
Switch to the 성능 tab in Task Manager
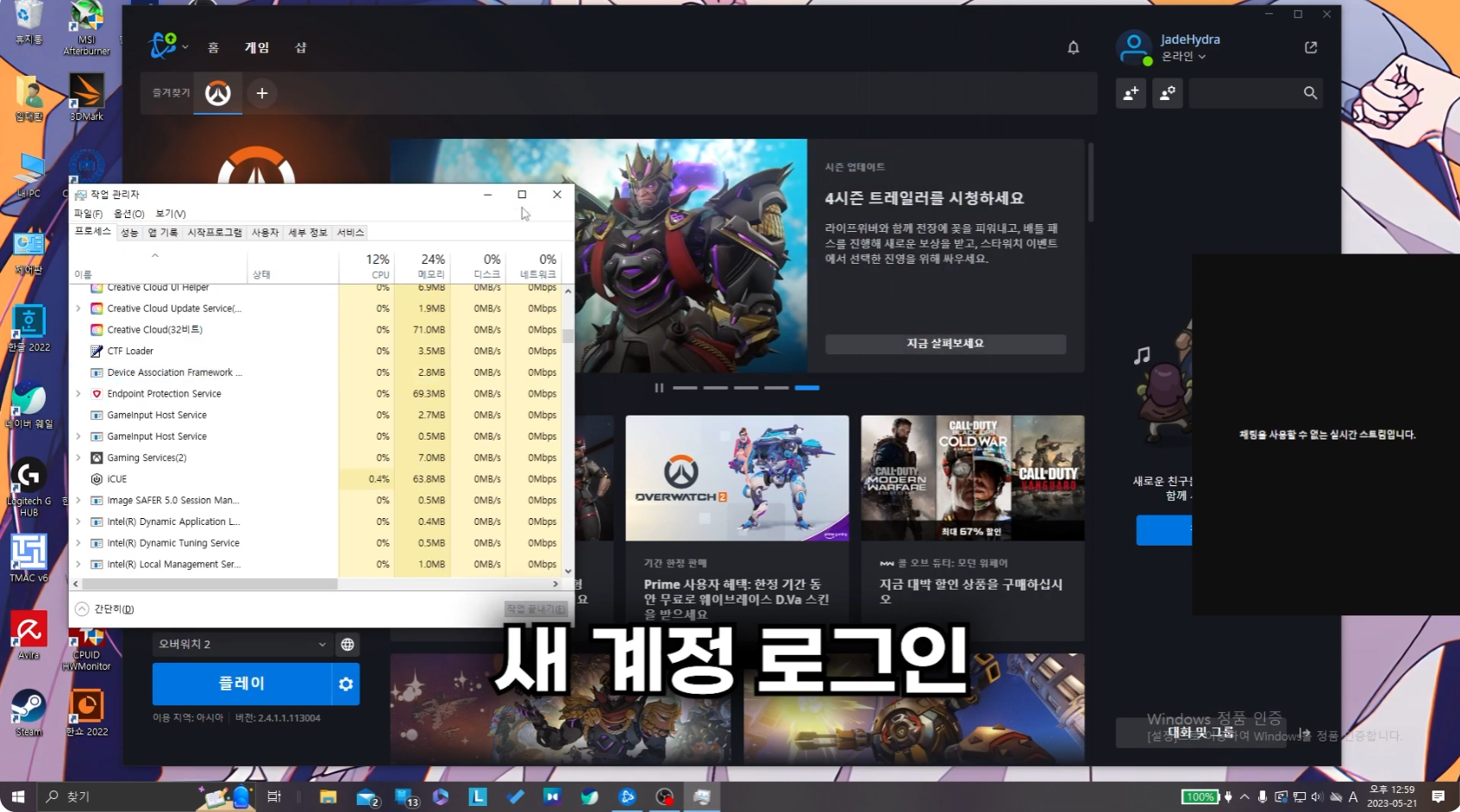(129, 233)
